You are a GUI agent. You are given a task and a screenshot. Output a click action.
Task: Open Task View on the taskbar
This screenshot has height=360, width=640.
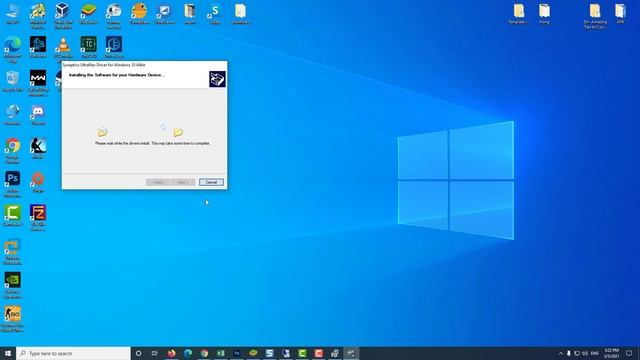pyautogui.click(x=155, y=353)
